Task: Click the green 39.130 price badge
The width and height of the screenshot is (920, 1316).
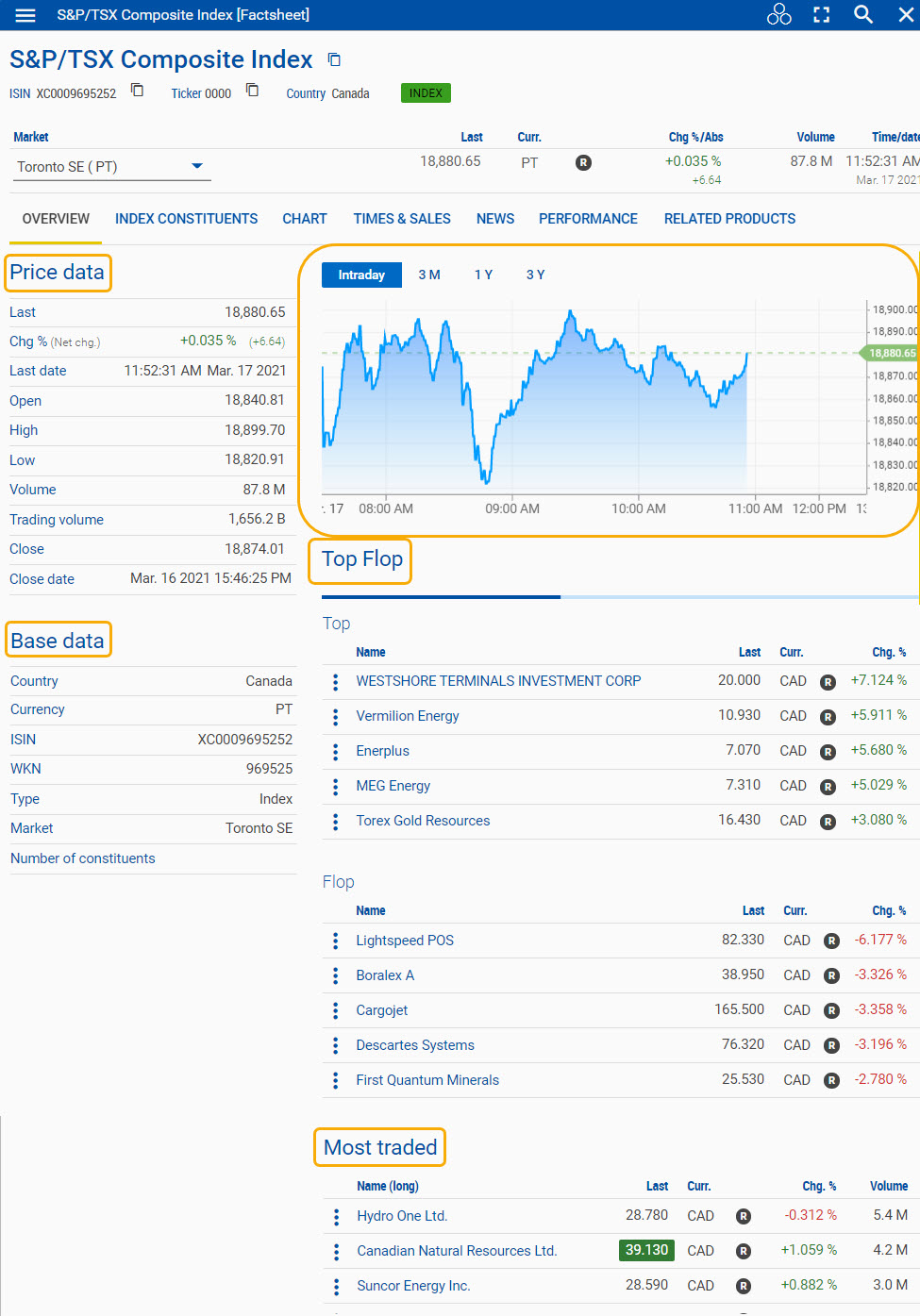Action: pos(646,1250)
